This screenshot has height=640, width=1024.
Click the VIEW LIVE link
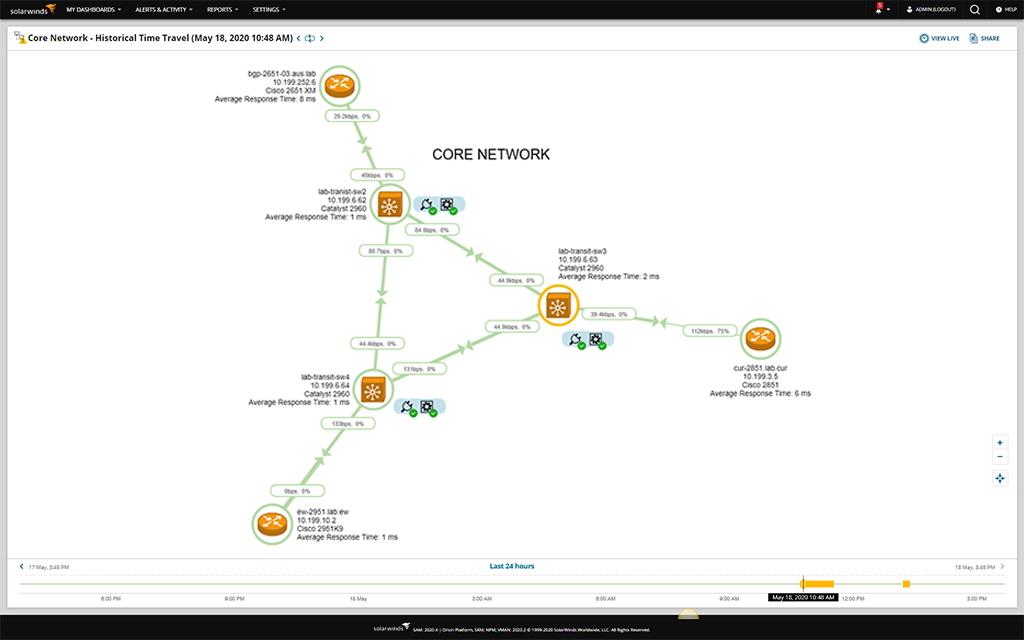[x=938, y=38]
